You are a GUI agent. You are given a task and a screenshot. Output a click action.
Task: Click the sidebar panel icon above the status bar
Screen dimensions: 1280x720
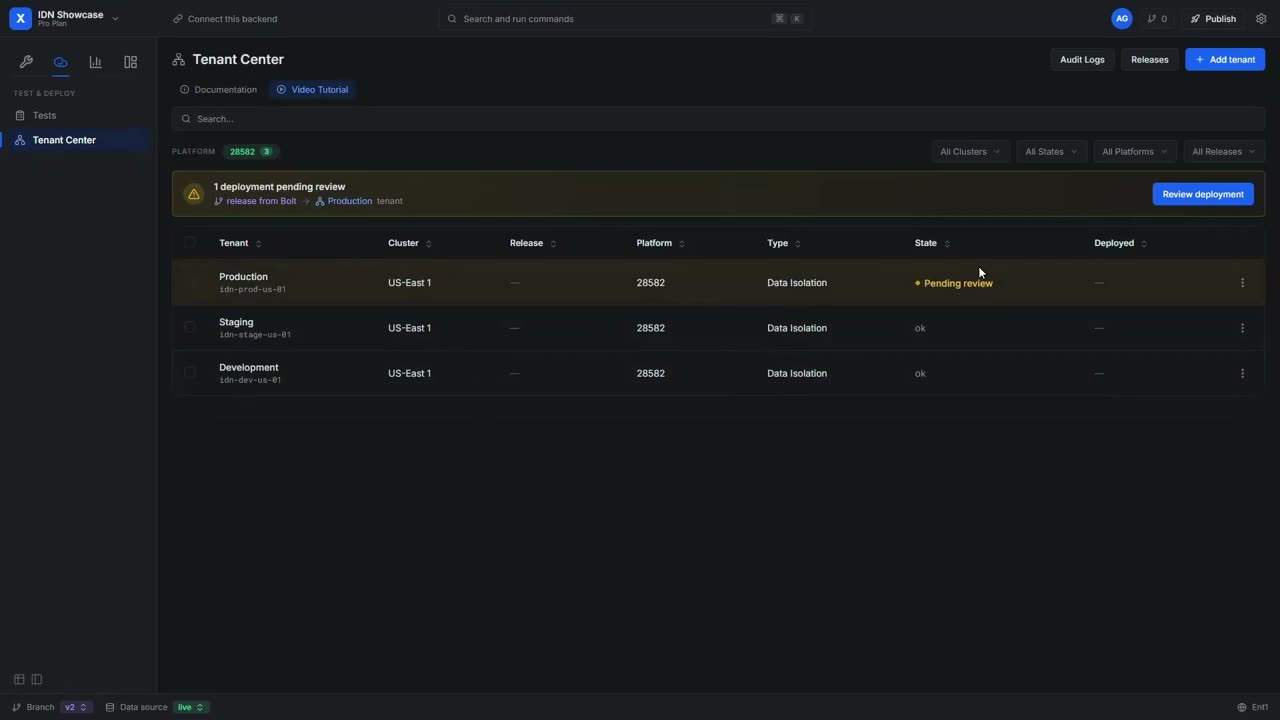click(x=37, y=679)
